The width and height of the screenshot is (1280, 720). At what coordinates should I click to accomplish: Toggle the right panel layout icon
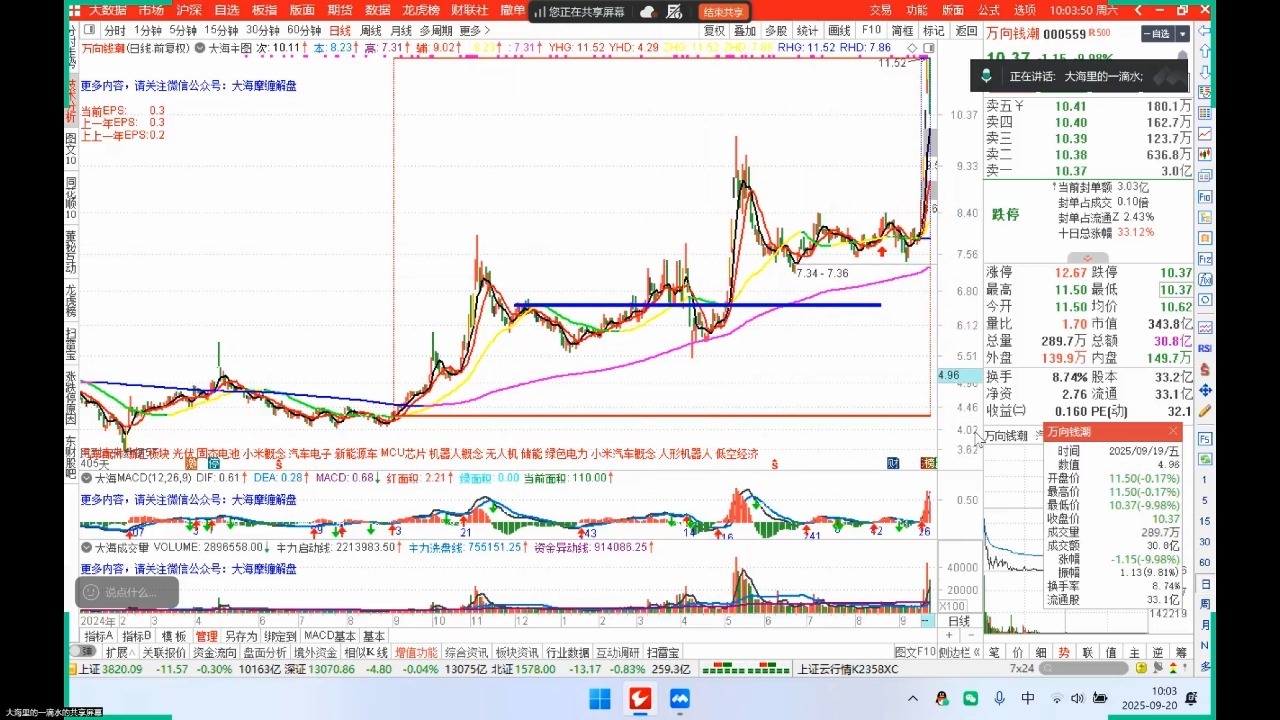929,48
